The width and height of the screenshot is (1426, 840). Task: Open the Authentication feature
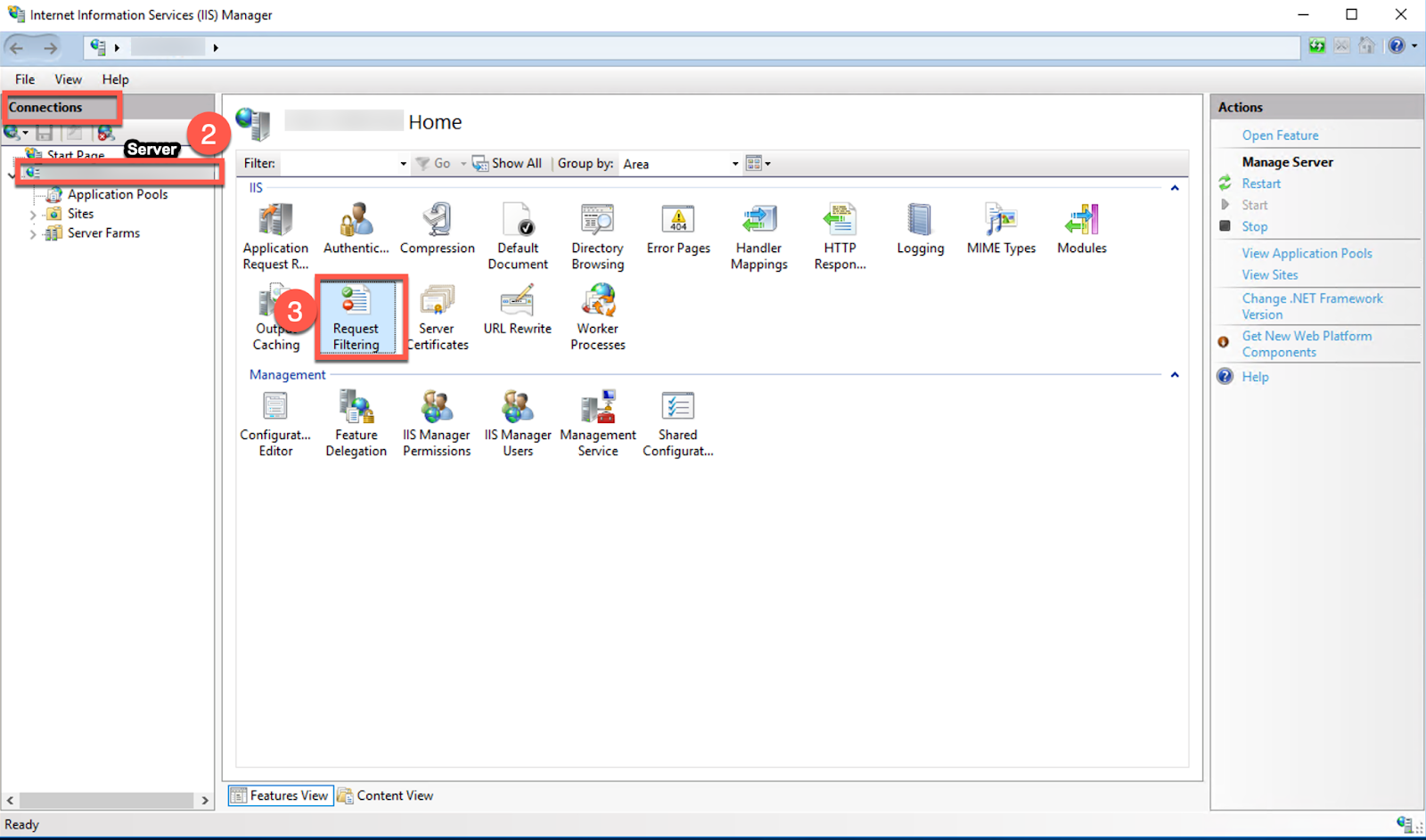click(x=356, y=229)
